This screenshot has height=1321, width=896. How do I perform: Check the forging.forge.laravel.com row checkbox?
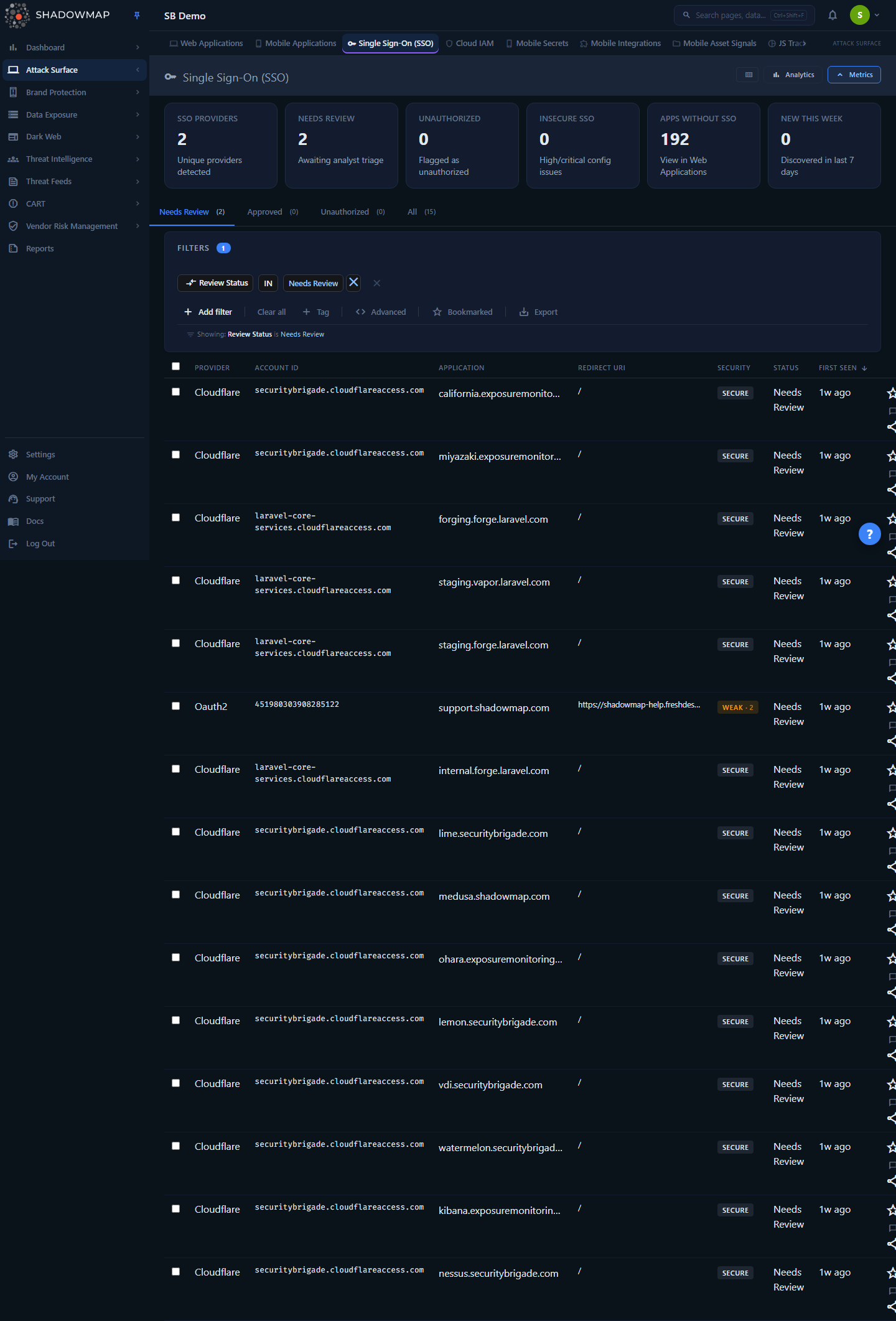tap(175, 518)
